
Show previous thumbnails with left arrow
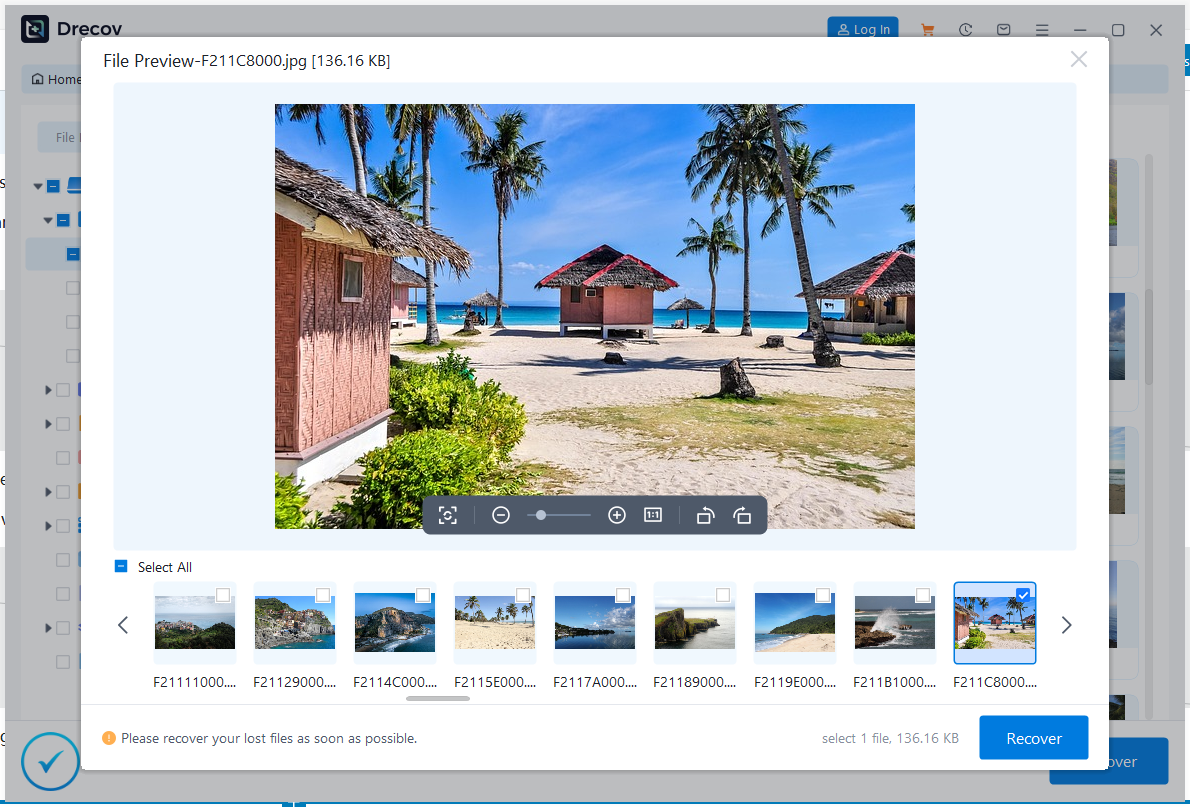point(123,624)
